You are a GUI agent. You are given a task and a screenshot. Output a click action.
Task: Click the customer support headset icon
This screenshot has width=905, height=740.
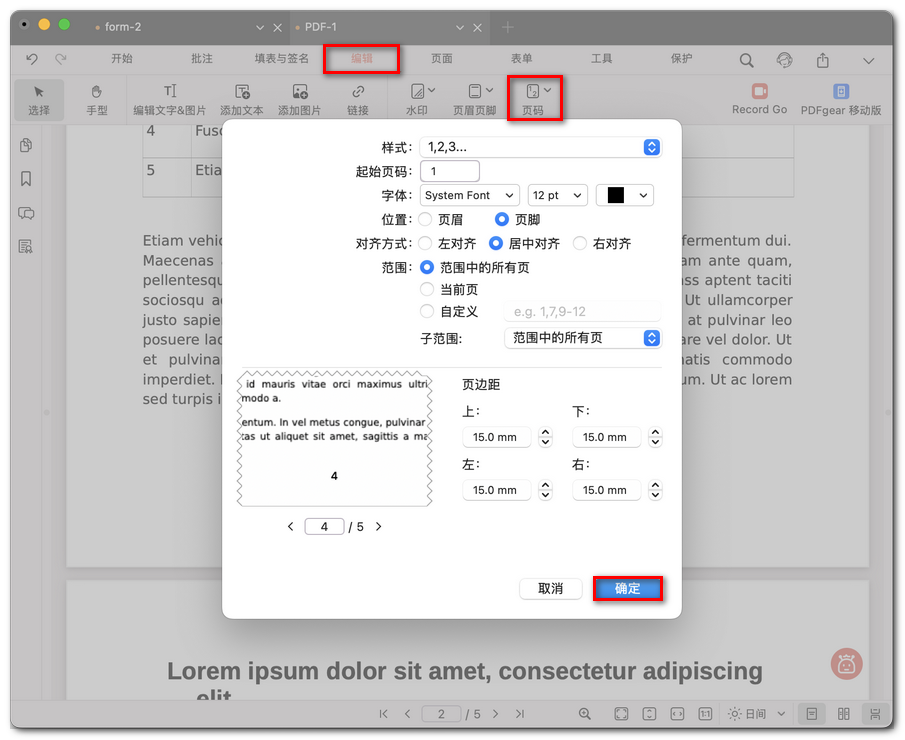(x=784, y=59)
